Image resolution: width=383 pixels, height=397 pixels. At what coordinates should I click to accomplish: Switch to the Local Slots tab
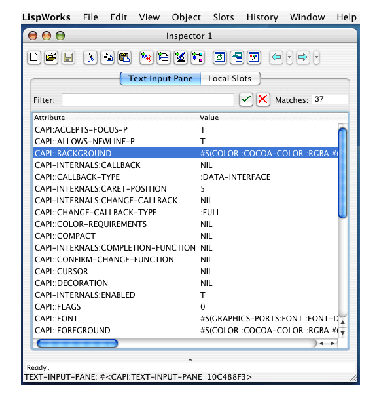coord(230,79)
